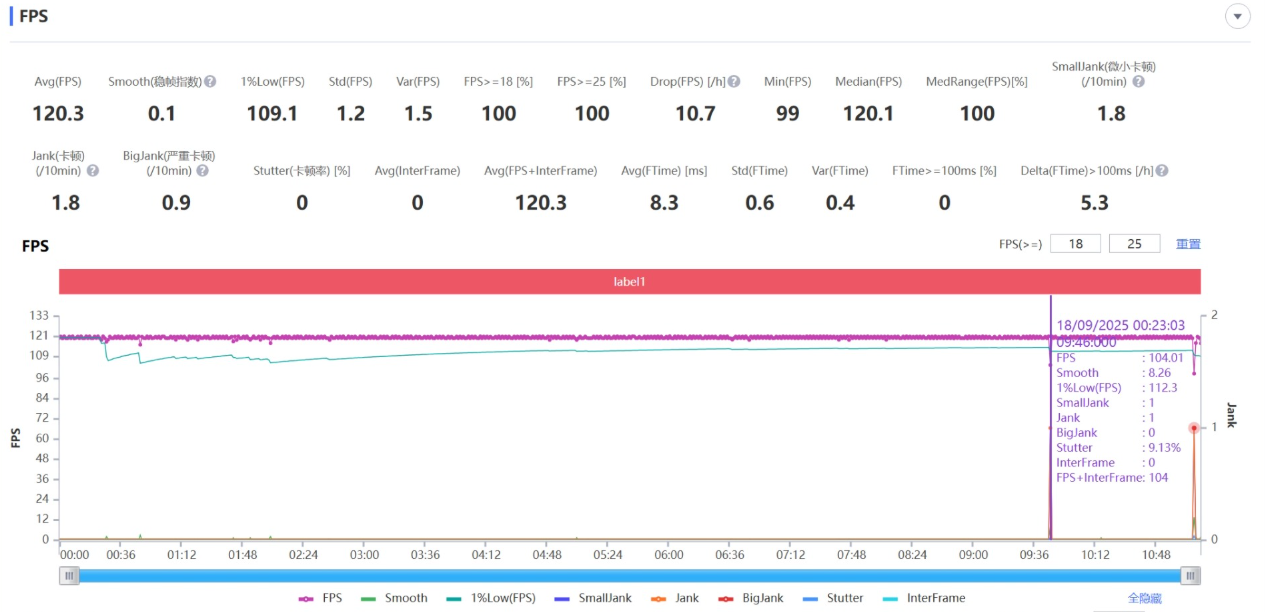
Task: Toggle SmallJank legend item
Action: tap(593, 598)
